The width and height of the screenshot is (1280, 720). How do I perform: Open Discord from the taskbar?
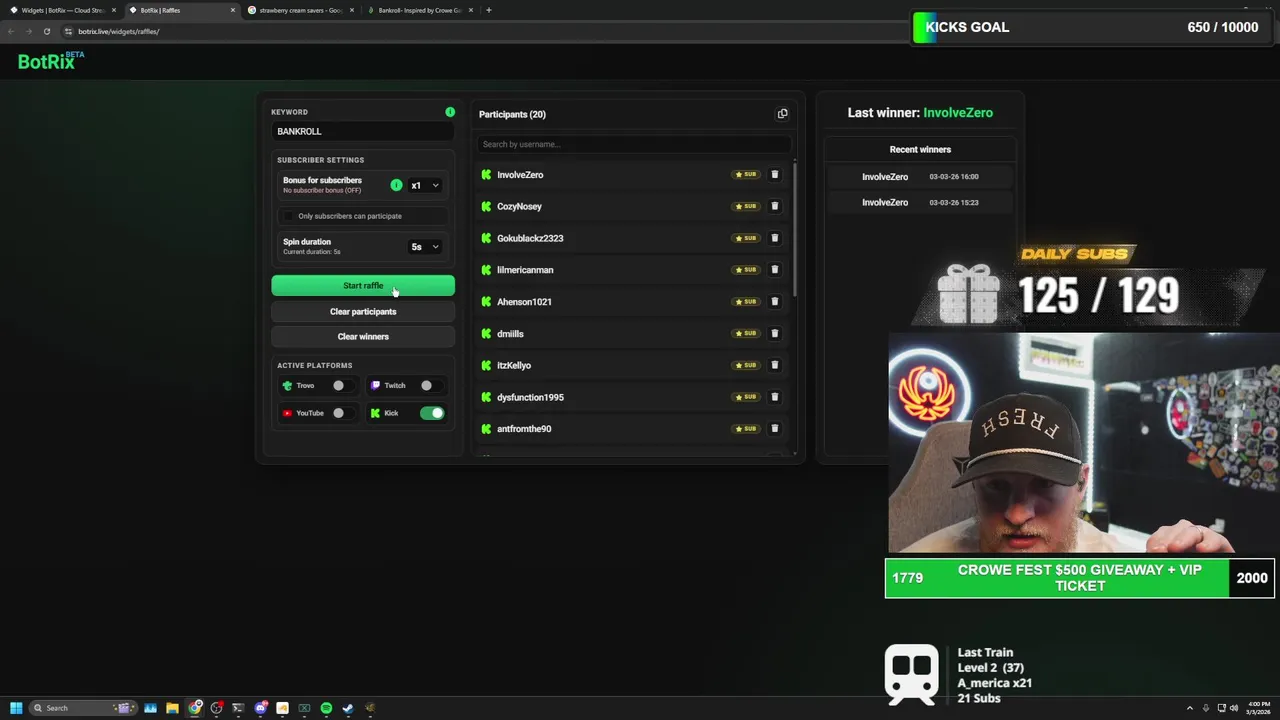click(x=260, y=708)
